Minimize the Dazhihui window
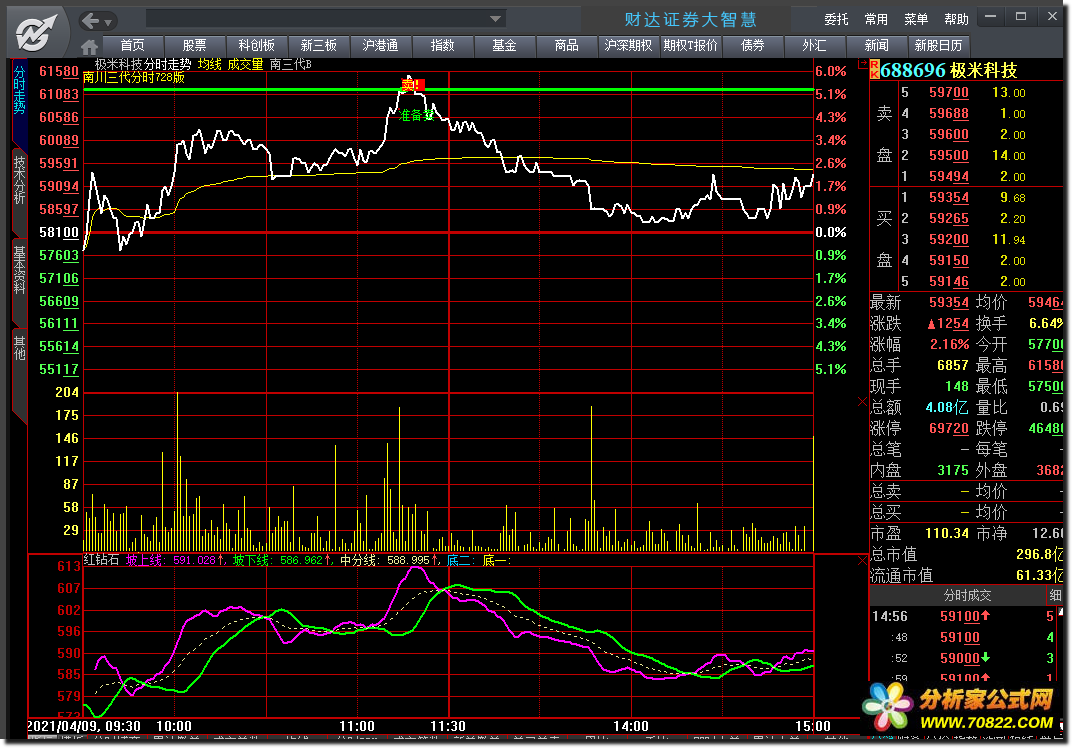Screen dimensions: 1073x748 [990, 16]
